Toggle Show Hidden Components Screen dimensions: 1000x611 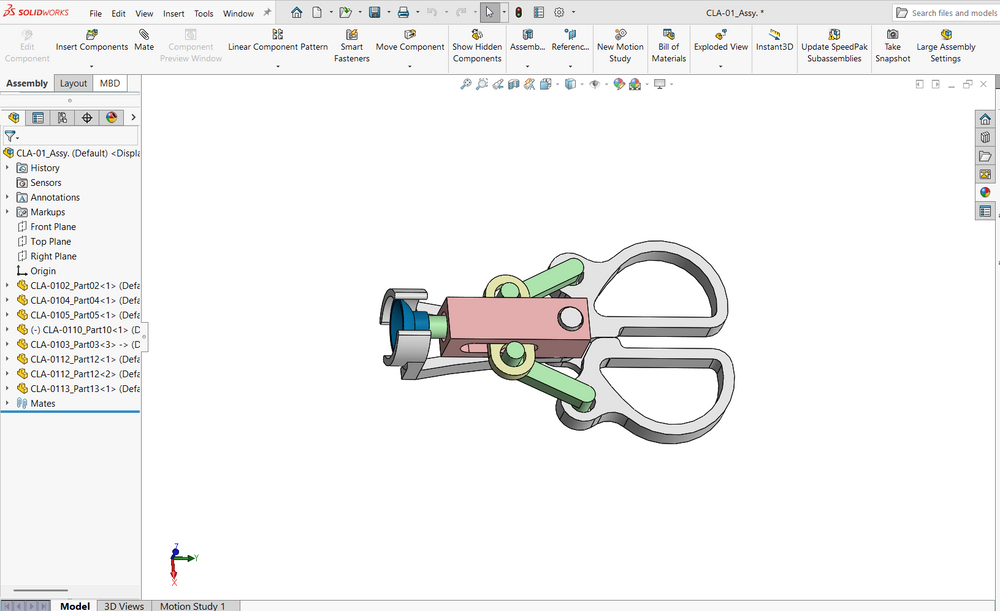click(x=477, y=46)
